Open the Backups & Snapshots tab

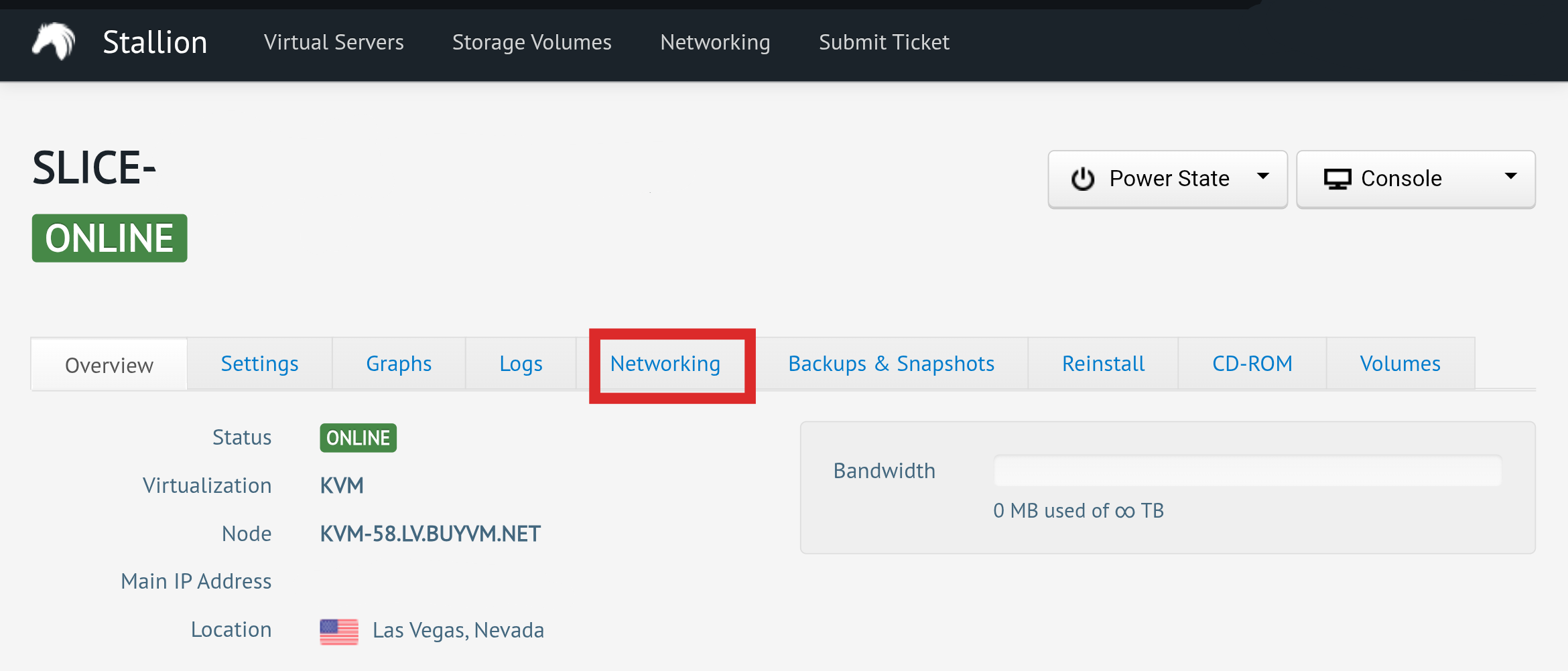pos(891,364)
